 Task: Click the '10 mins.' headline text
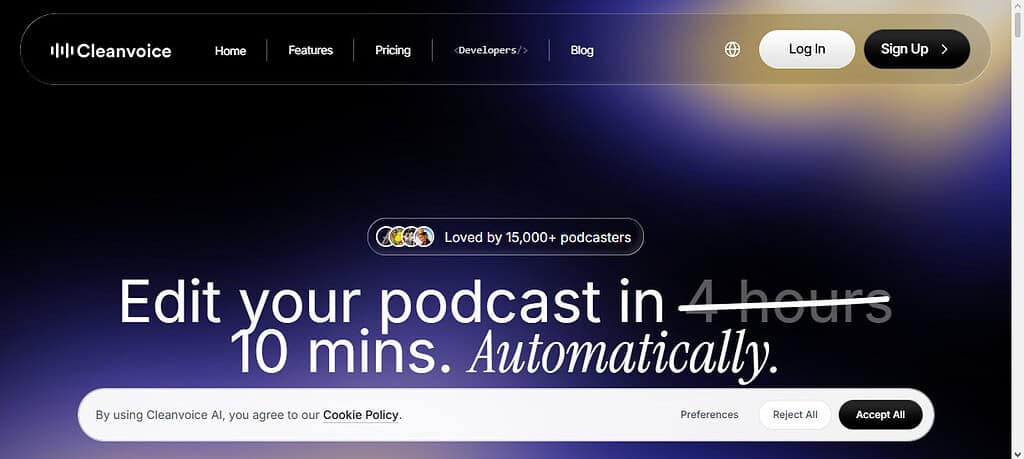point(340,354)
